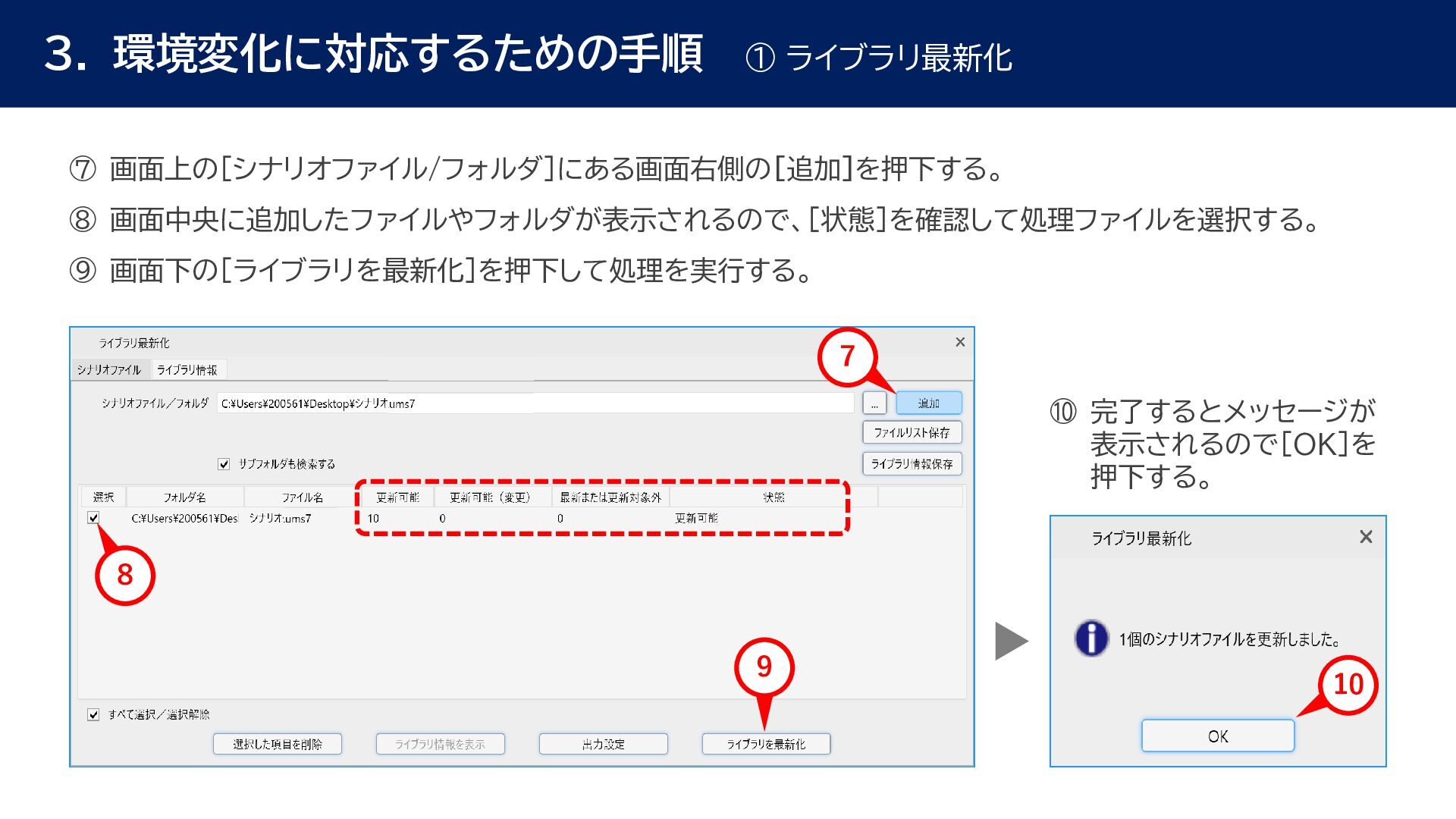This screenshot has height=819, width=1456.
Task: Close the main ライブラリ最新化 window
Action: (960, 342)
